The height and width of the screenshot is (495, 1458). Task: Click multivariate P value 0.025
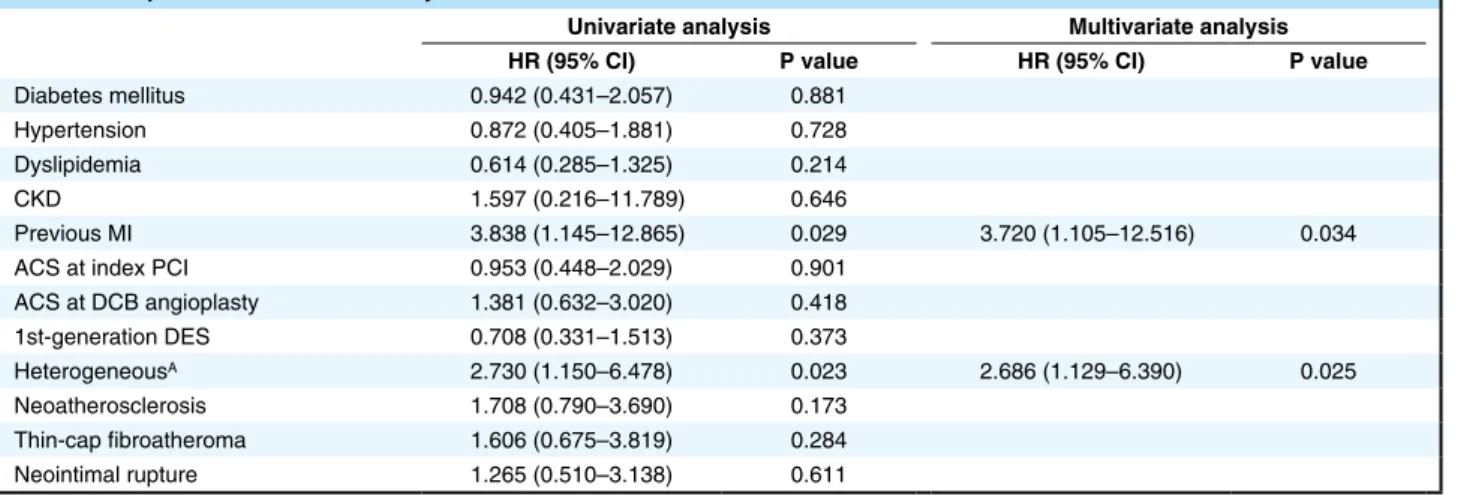click(x=1329, y=373)
